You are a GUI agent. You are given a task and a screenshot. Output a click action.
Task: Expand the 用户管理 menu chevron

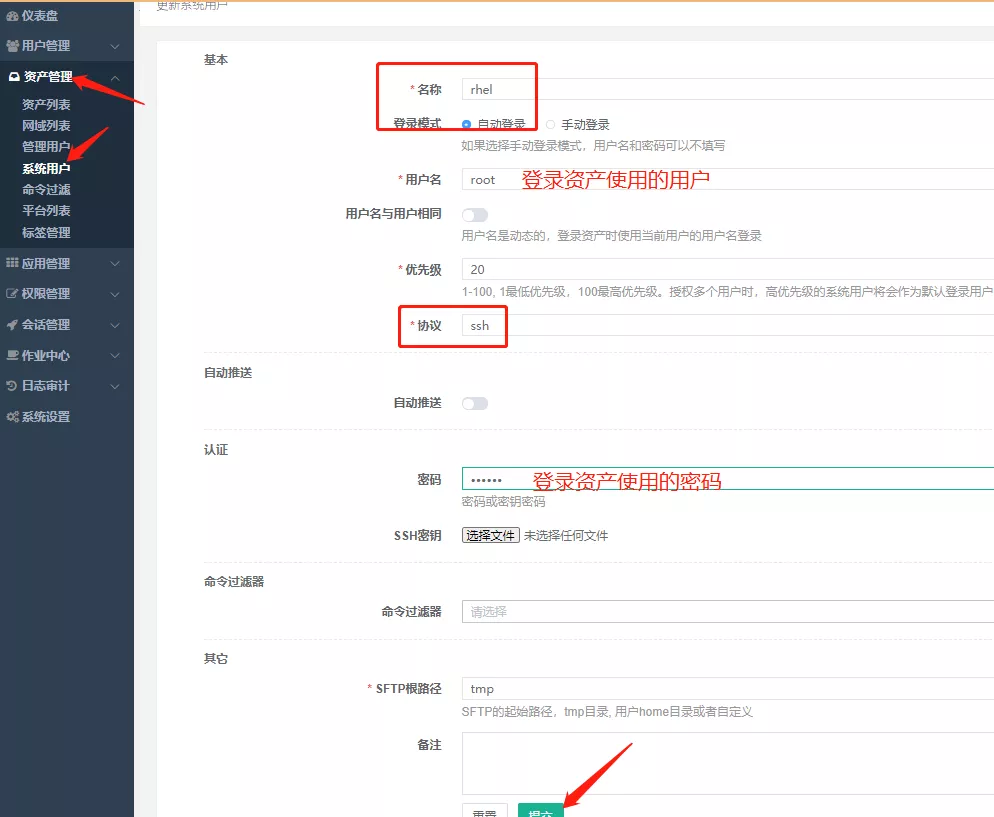115,46
